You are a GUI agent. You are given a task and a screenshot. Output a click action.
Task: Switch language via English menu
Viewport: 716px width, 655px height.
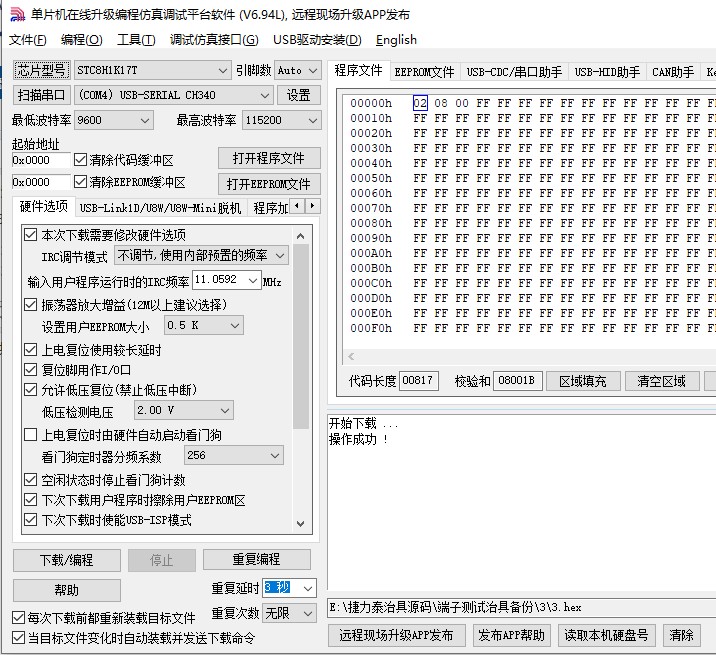396,40
